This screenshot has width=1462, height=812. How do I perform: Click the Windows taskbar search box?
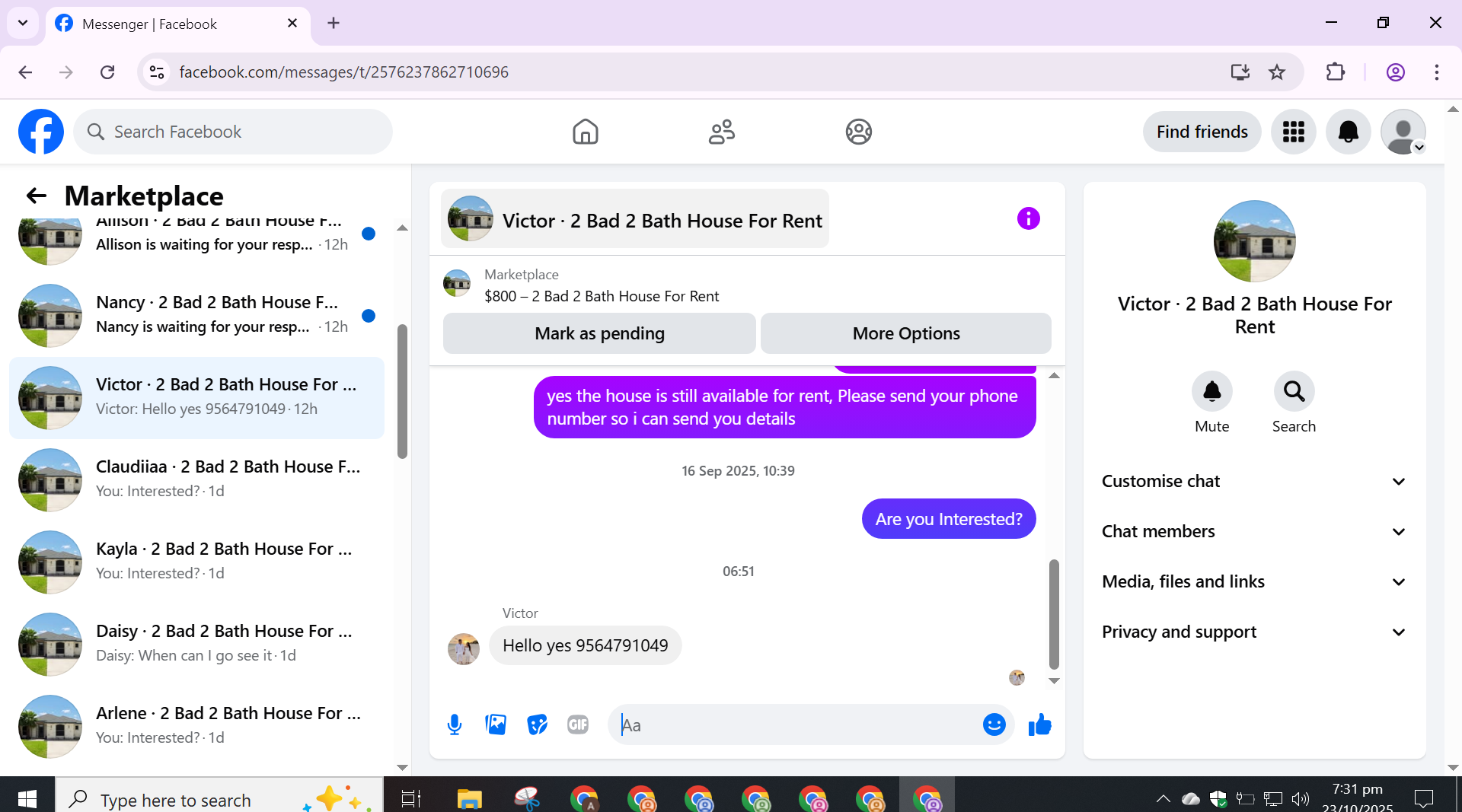pyautogui.click(x=219, y=798)
